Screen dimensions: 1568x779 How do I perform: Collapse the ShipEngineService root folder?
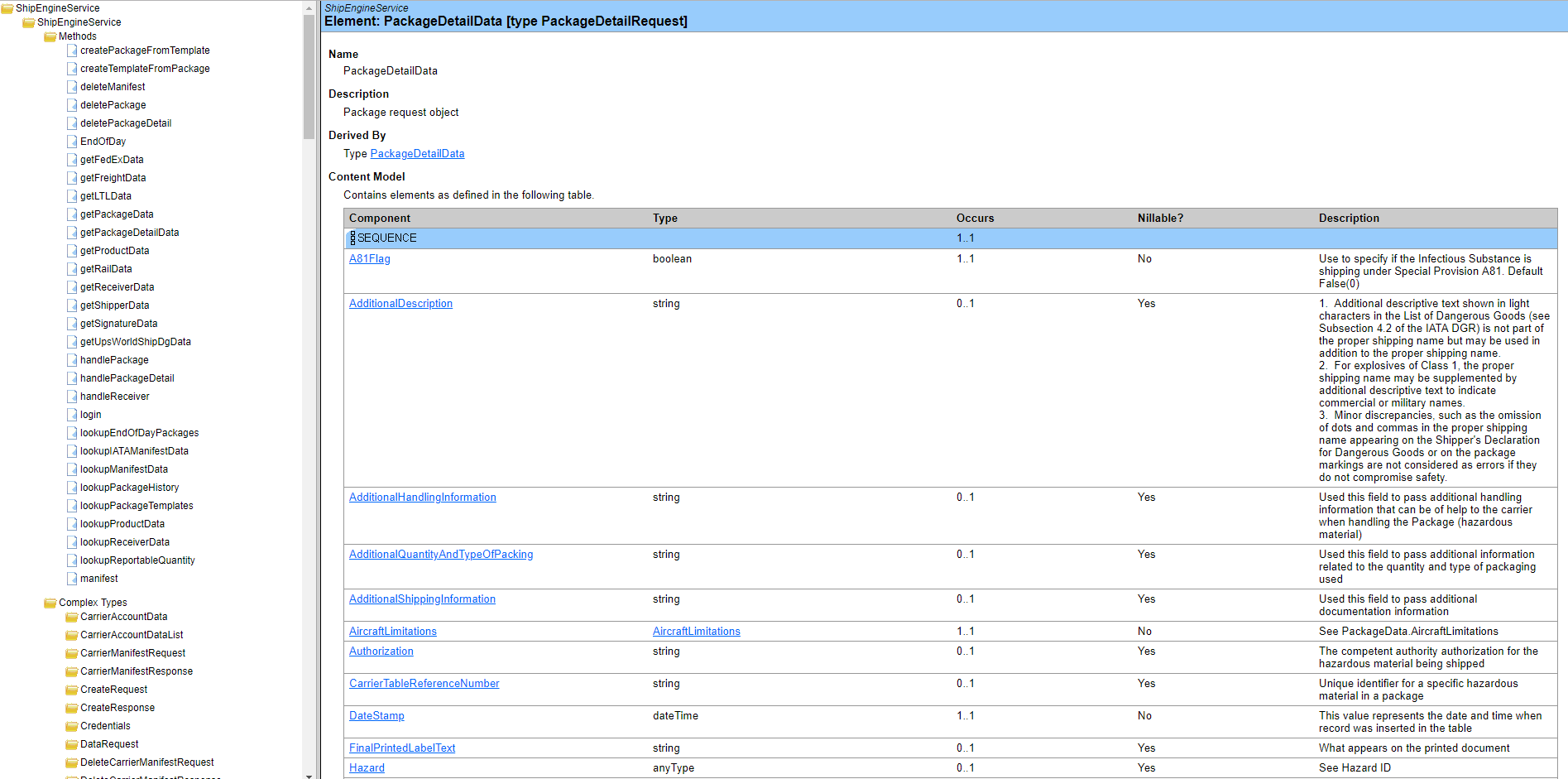tap(7, 8)
